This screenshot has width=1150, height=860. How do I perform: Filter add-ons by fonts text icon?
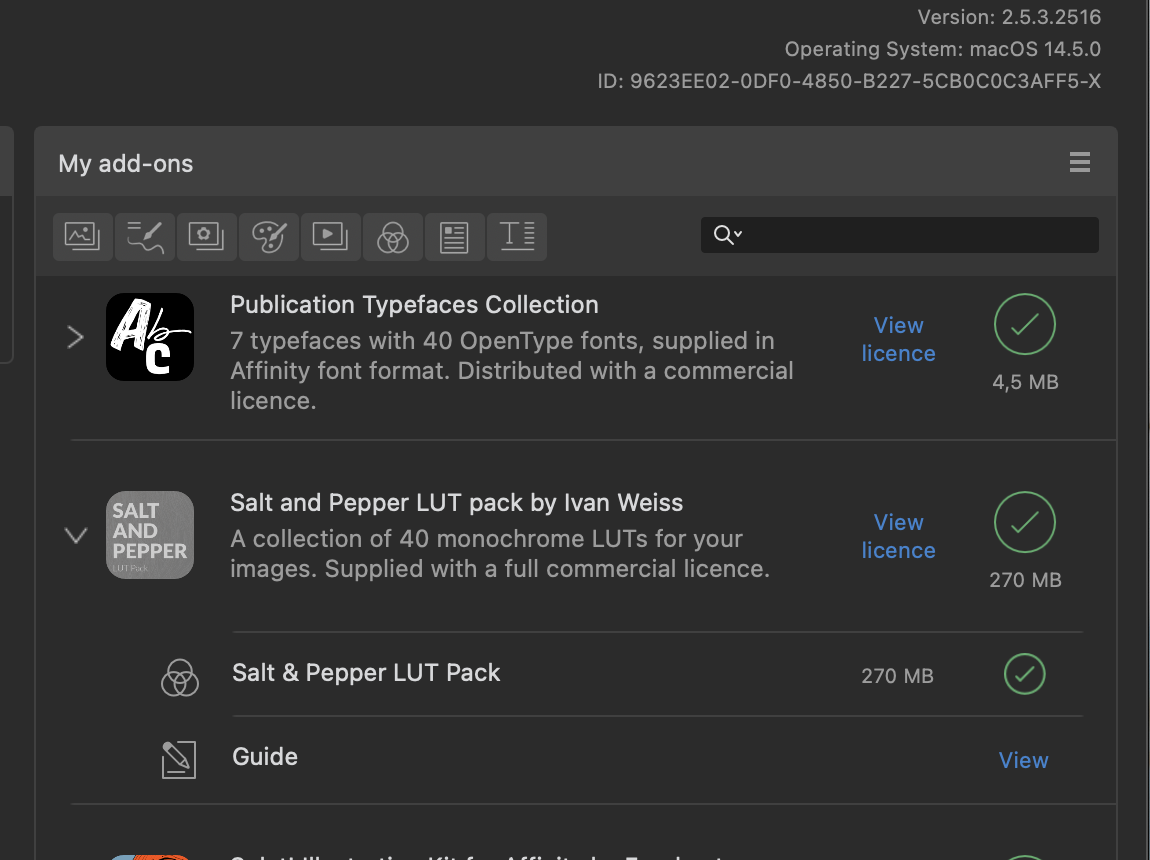517,236
